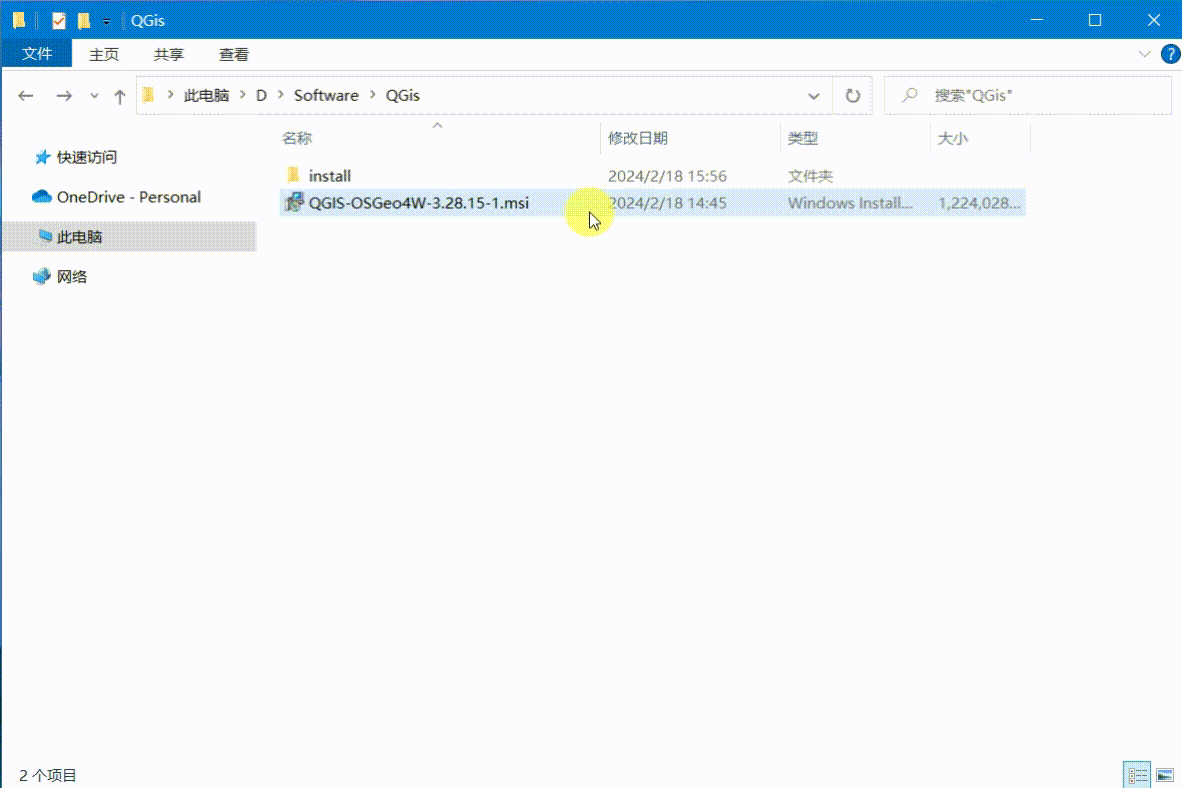Open the recent locations dropdown arrow

94,96
